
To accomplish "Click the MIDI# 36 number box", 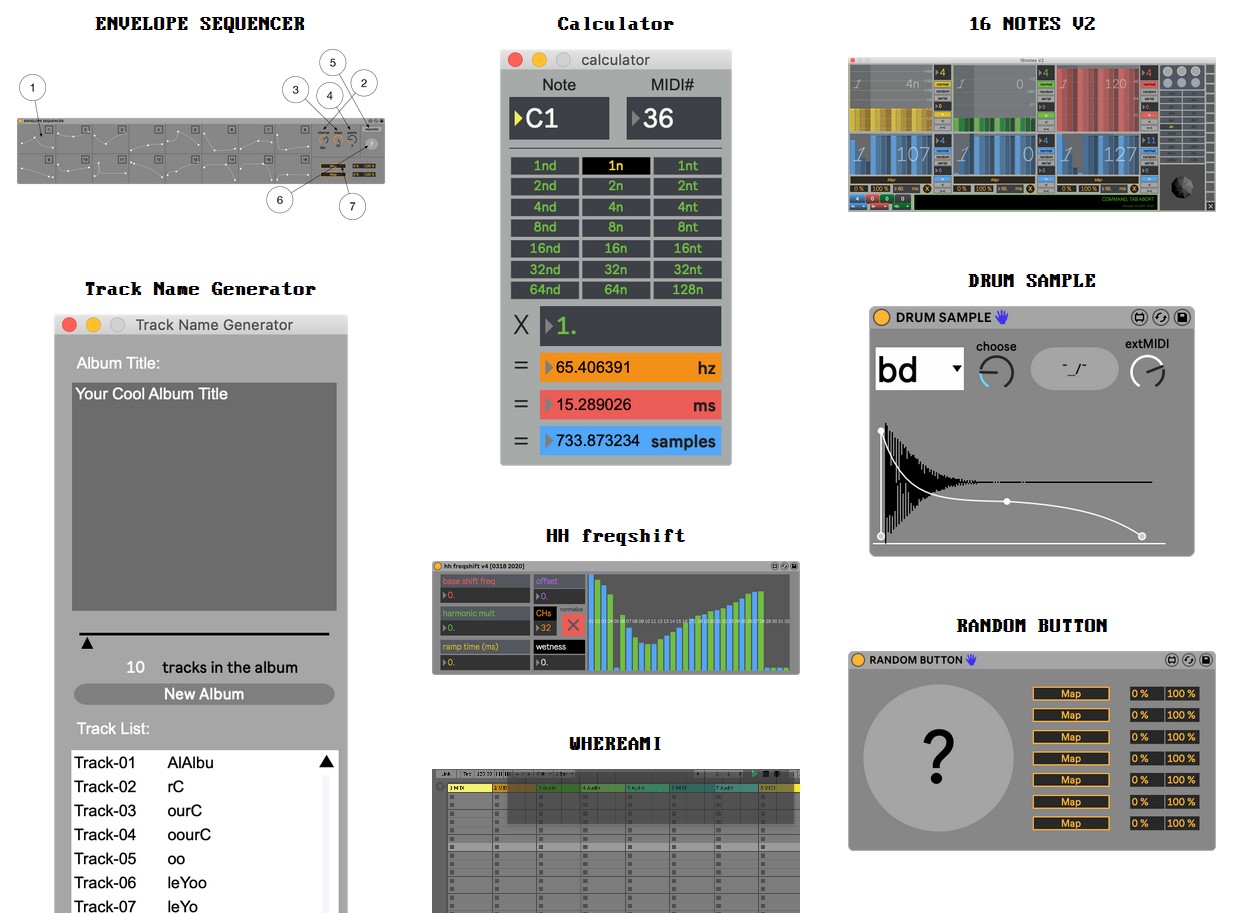I will [x=674, y=119].
